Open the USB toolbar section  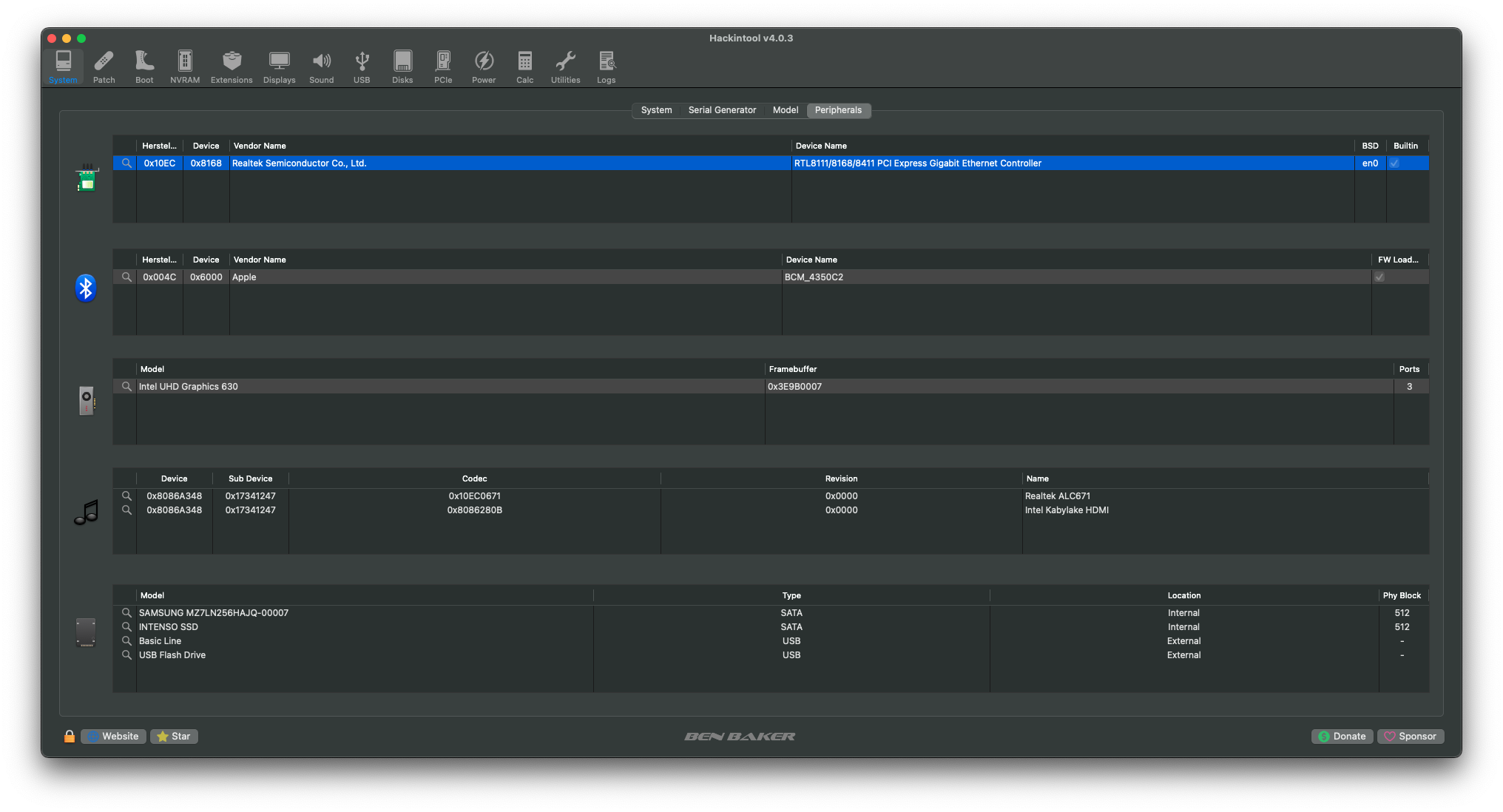click(x=362, y=67)
